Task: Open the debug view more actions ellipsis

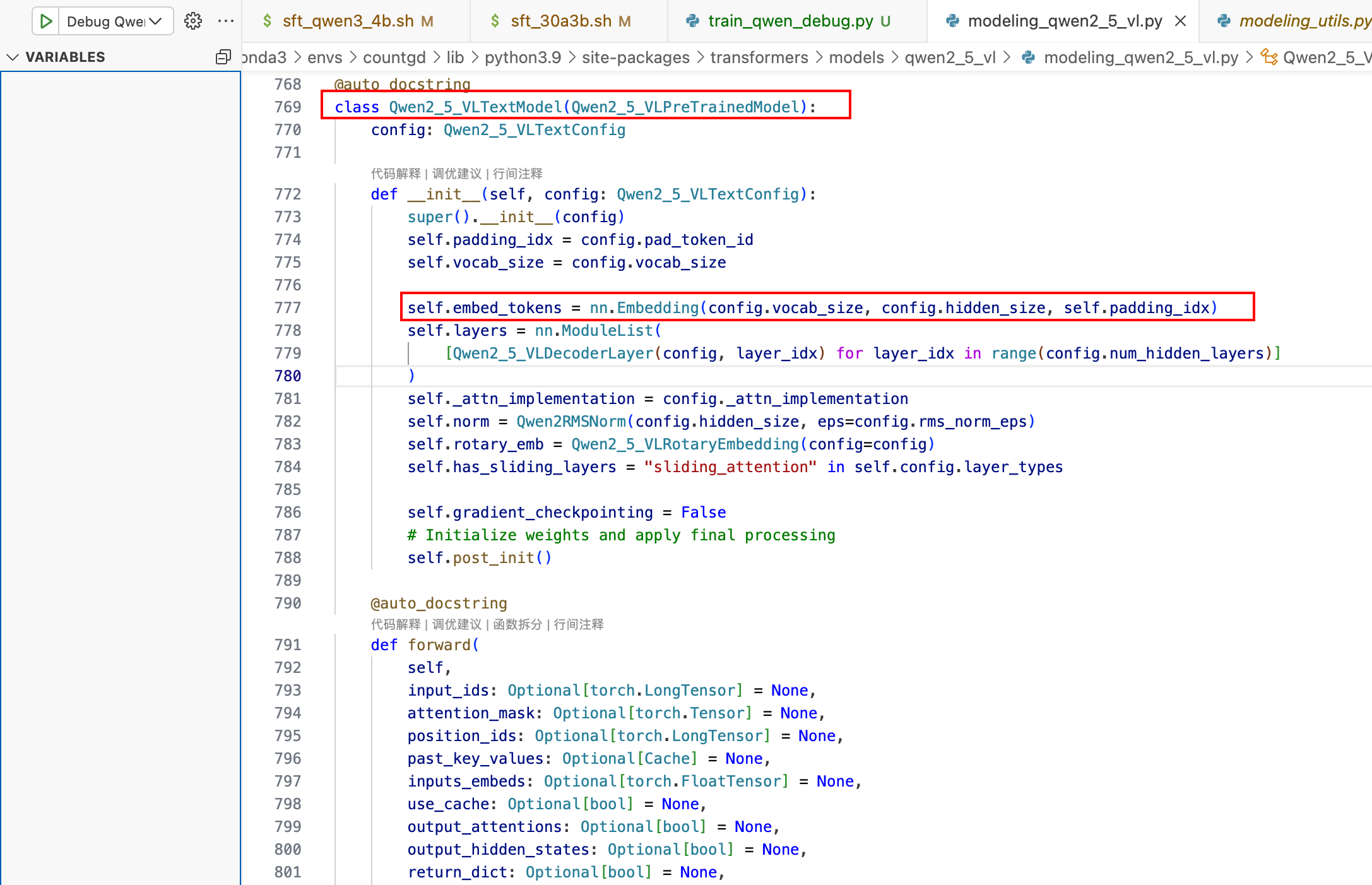Action: click(x=225, y=21)
